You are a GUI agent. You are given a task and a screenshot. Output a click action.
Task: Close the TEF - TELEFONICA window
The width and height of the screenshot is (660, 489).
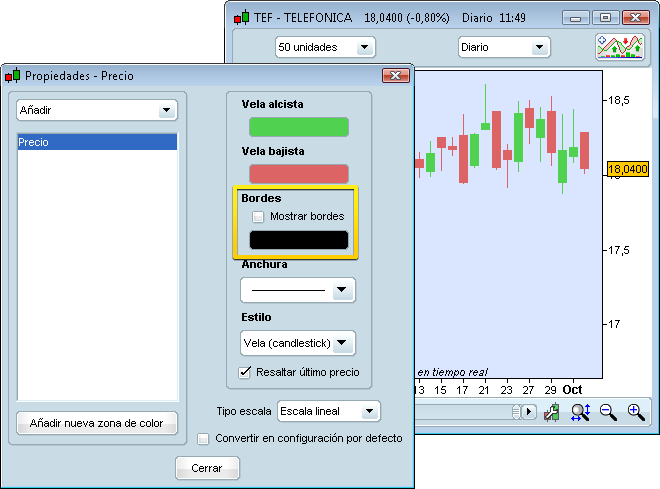point(636,18)
